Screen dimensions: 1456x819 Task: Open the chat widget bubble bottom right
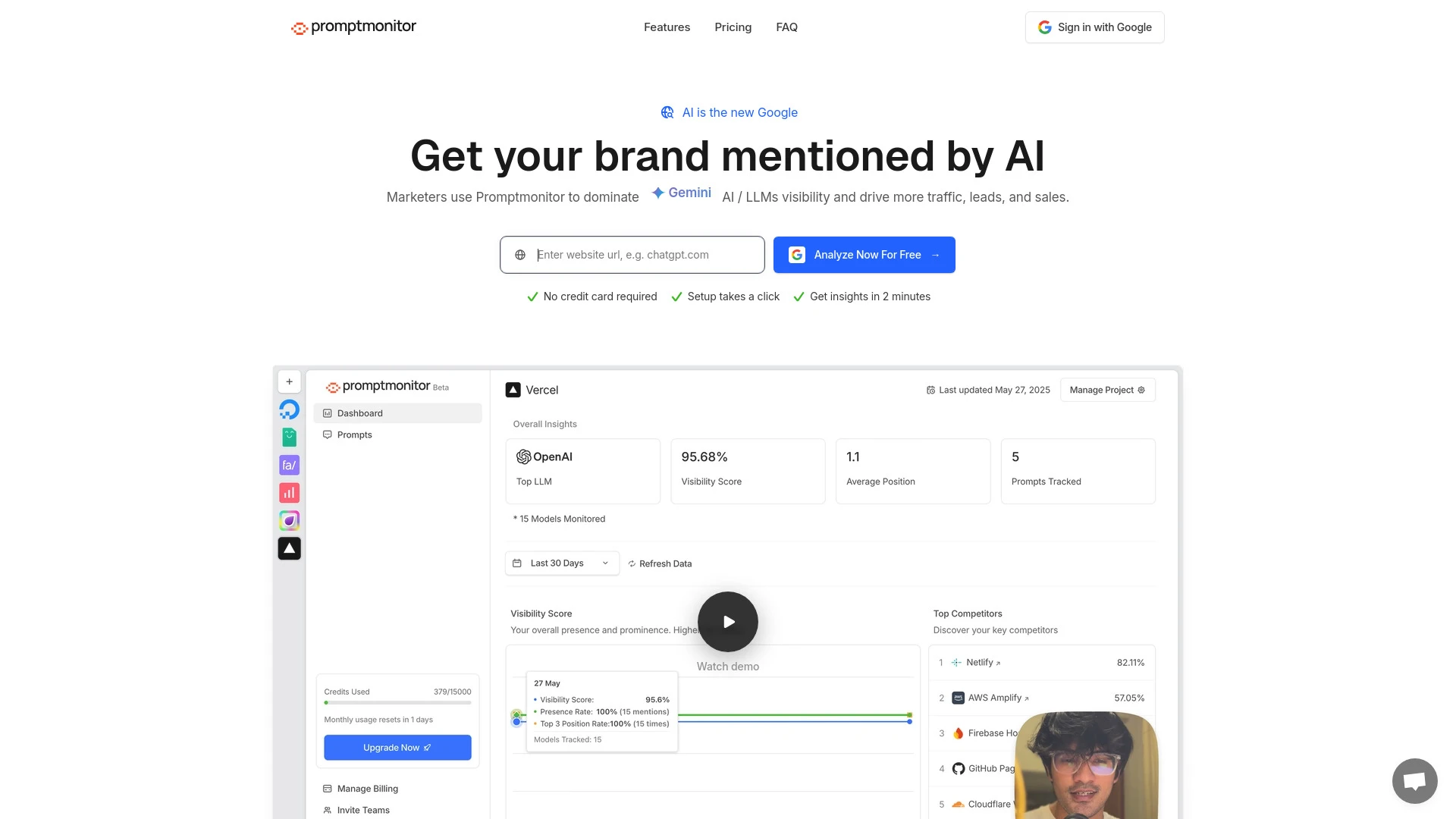pyautogui.click(x=1414, y=780)
